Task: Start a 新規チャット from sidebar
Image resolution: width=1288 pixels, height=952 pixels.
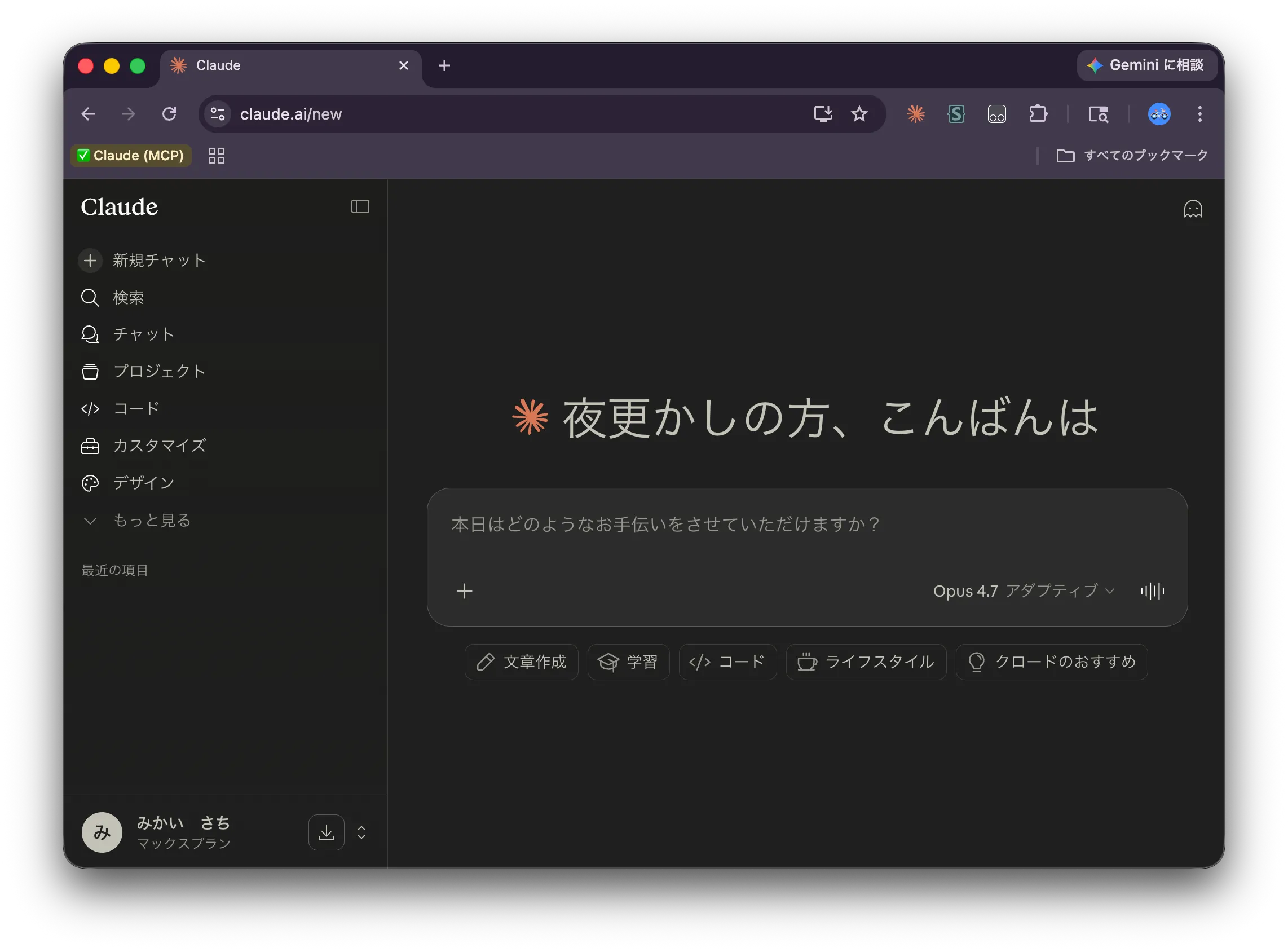Action: point(143,261)
